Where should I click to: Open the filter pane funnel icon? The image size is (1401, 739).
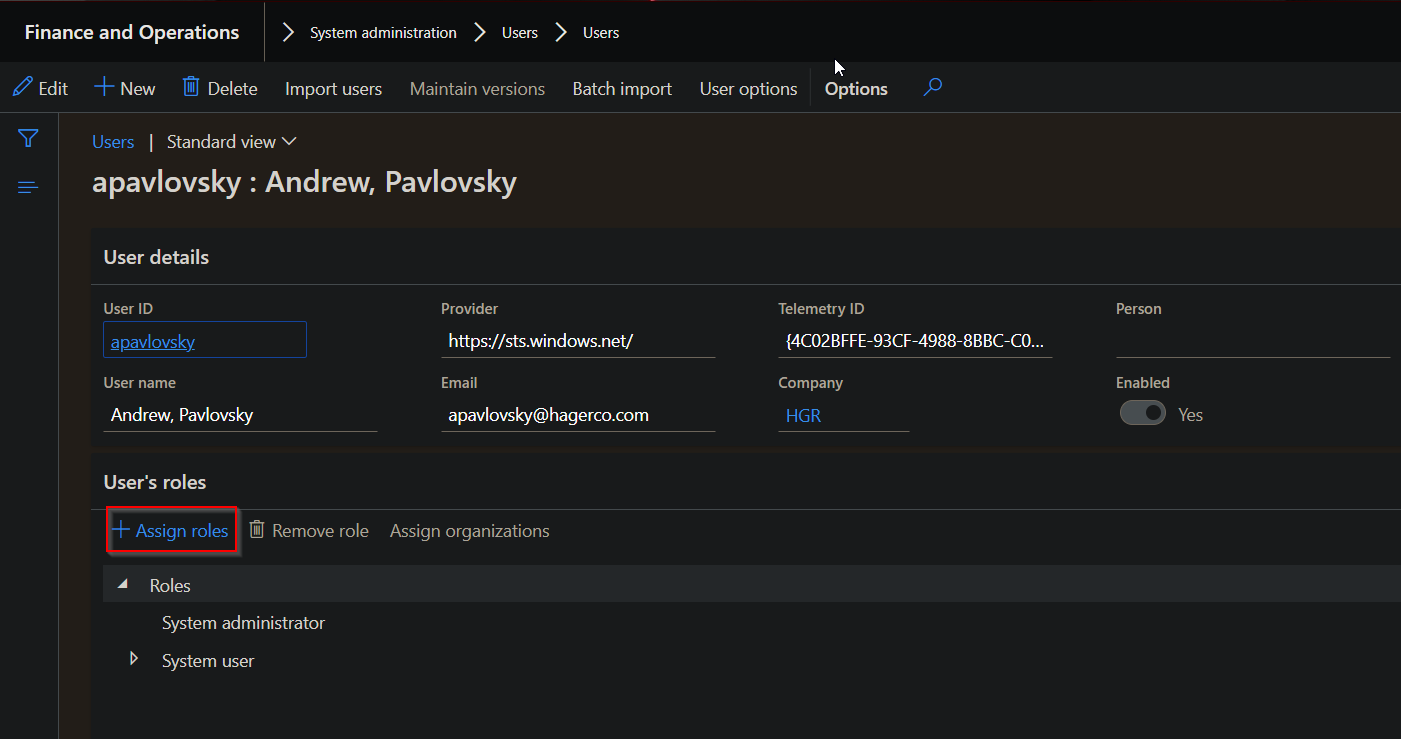pos(28,138)
